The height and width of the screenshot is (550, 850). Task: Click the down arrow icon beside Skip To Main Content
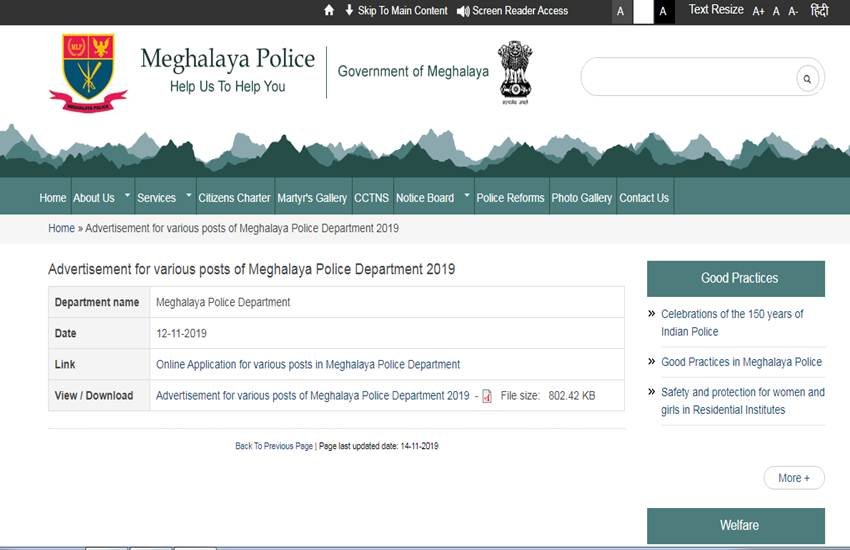[349, 10]
